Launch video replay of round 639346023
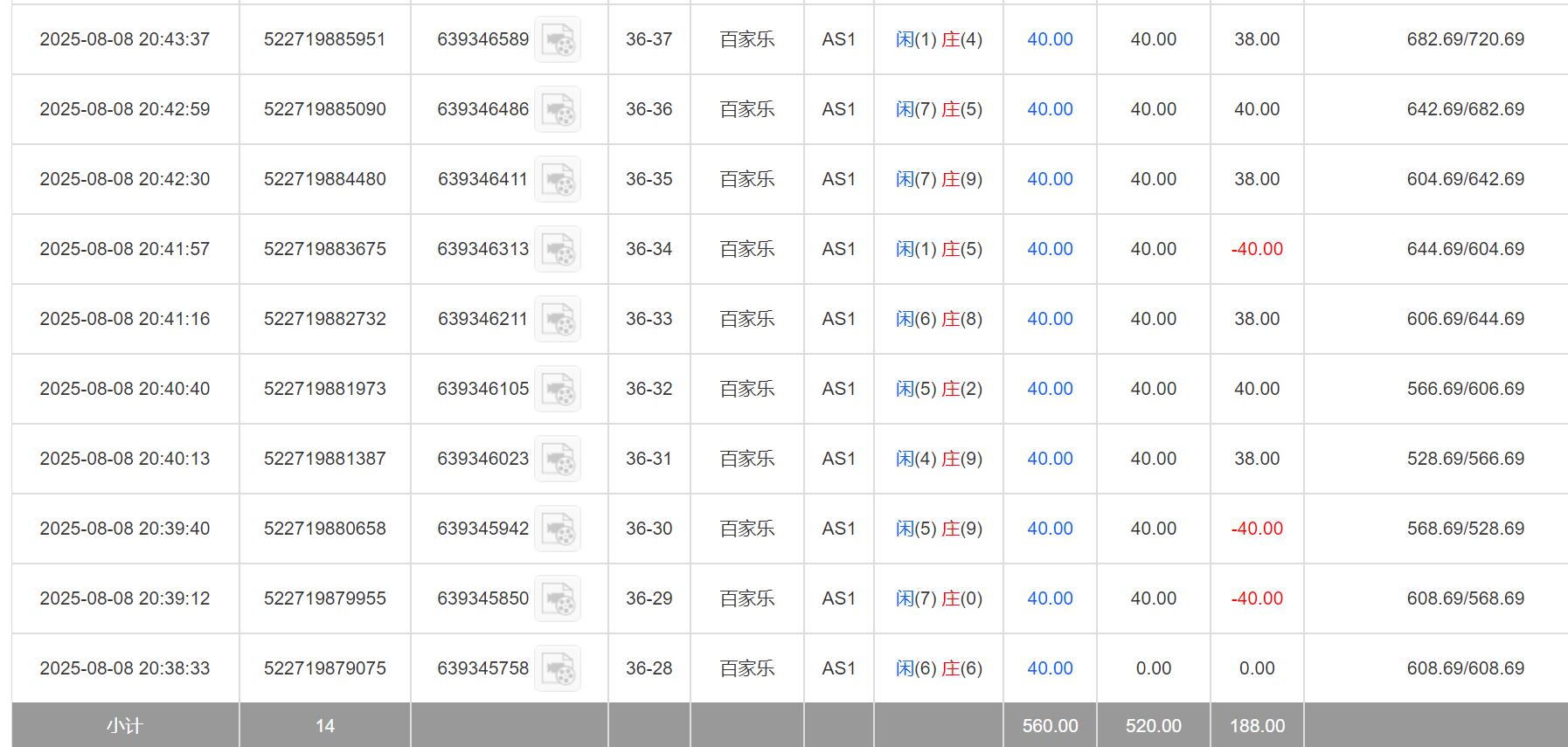The width and height of the screenshot is (1568, 747). tap(558, 459)
